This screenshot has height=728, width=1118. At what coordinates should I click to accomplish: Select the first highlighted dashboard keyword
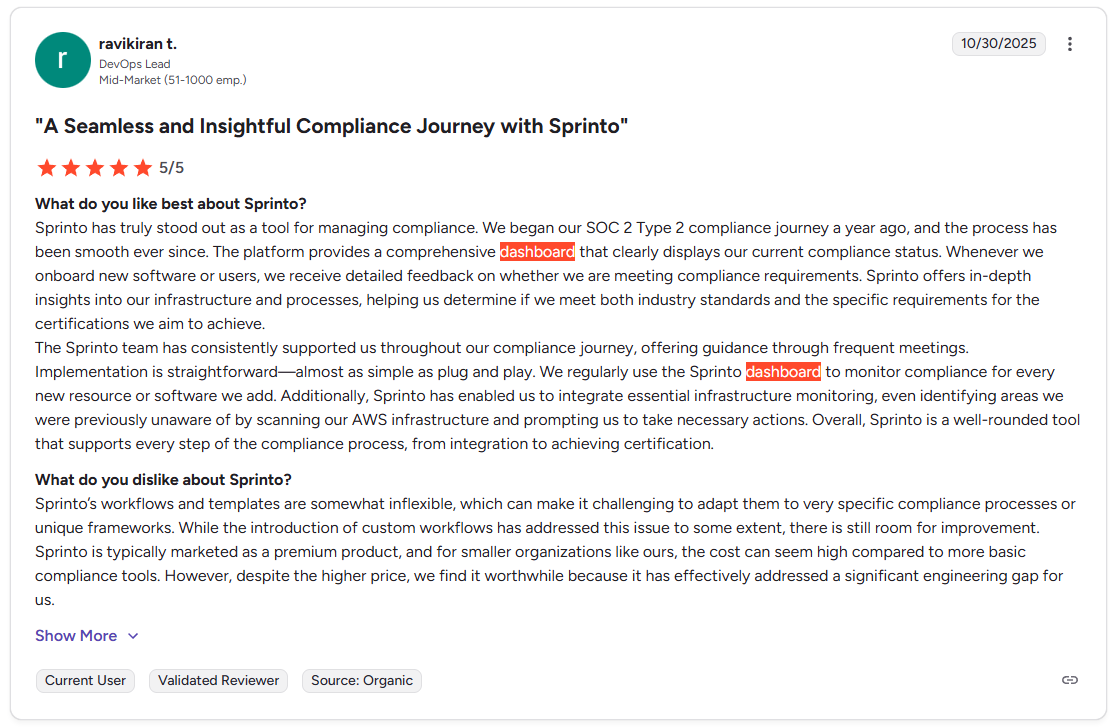538,251
